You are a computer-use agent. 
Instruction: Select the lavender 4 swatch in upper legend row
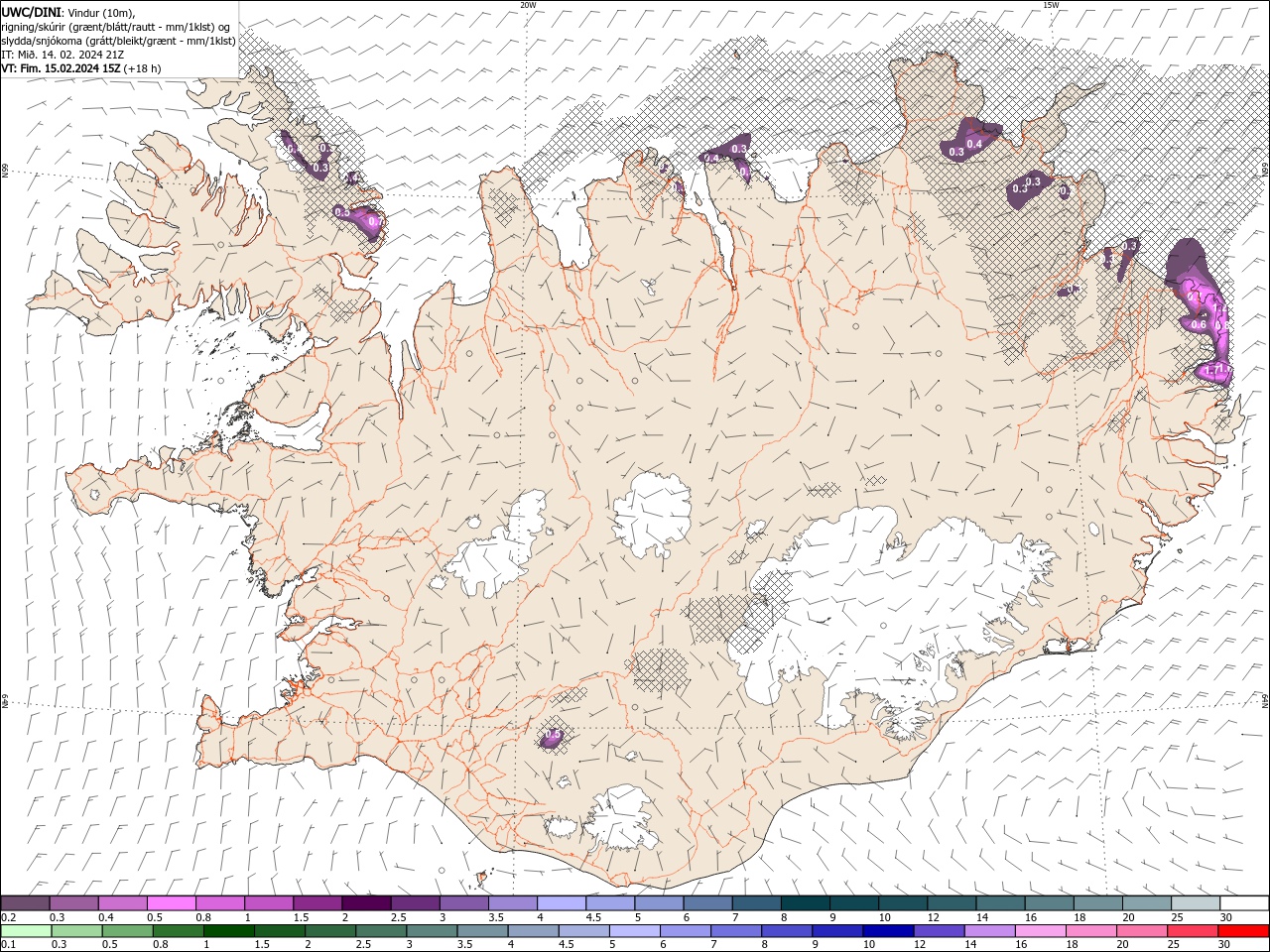561,903
